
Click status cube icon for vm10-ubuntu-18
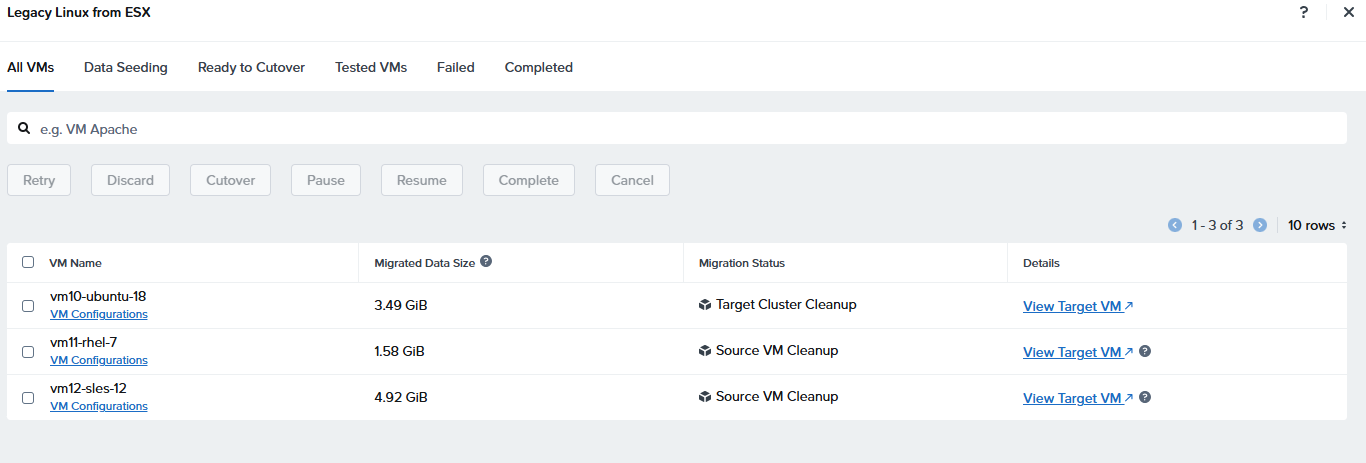point(705,305)
